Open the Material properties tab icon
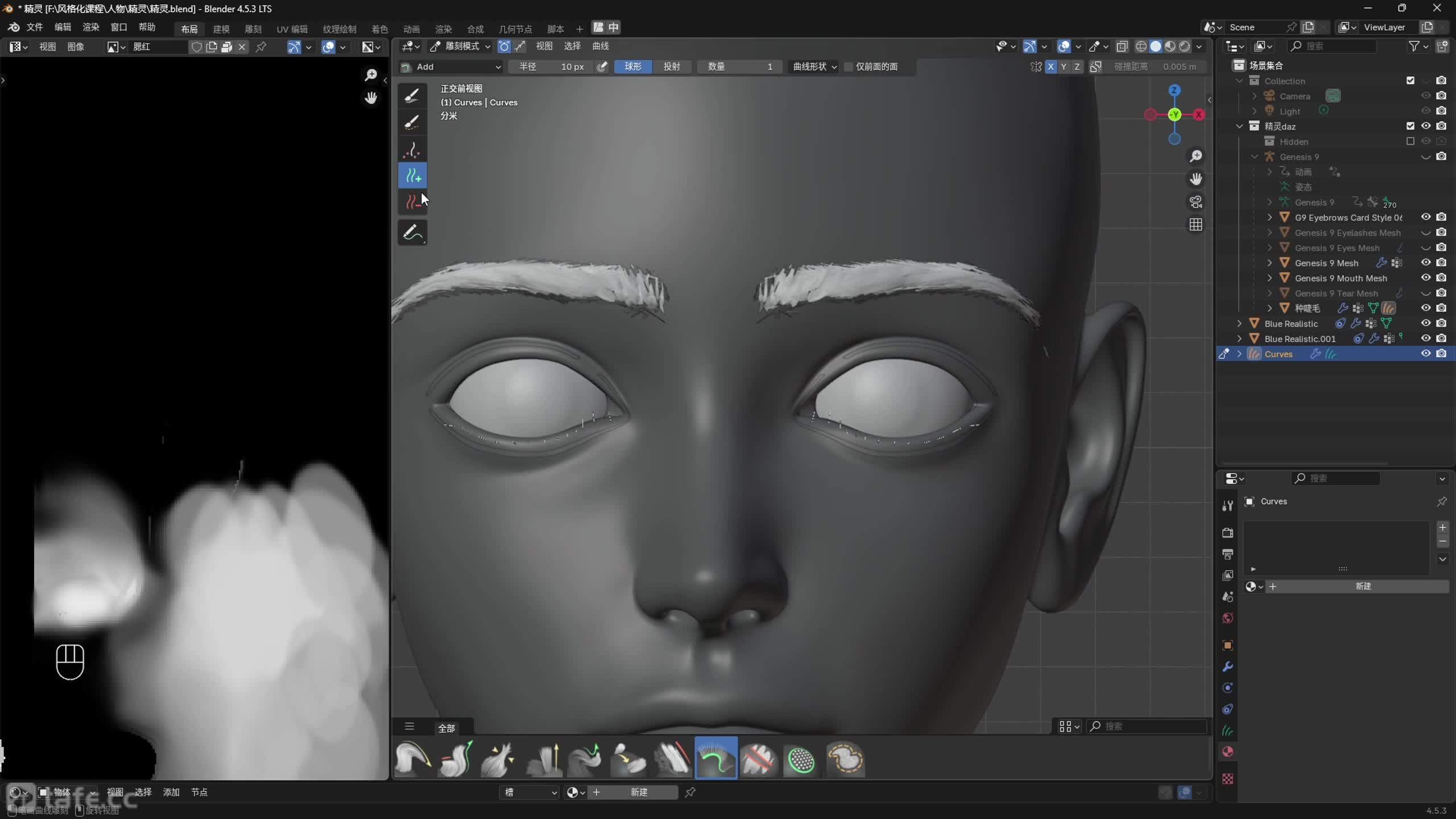 tap(1227, 752)
